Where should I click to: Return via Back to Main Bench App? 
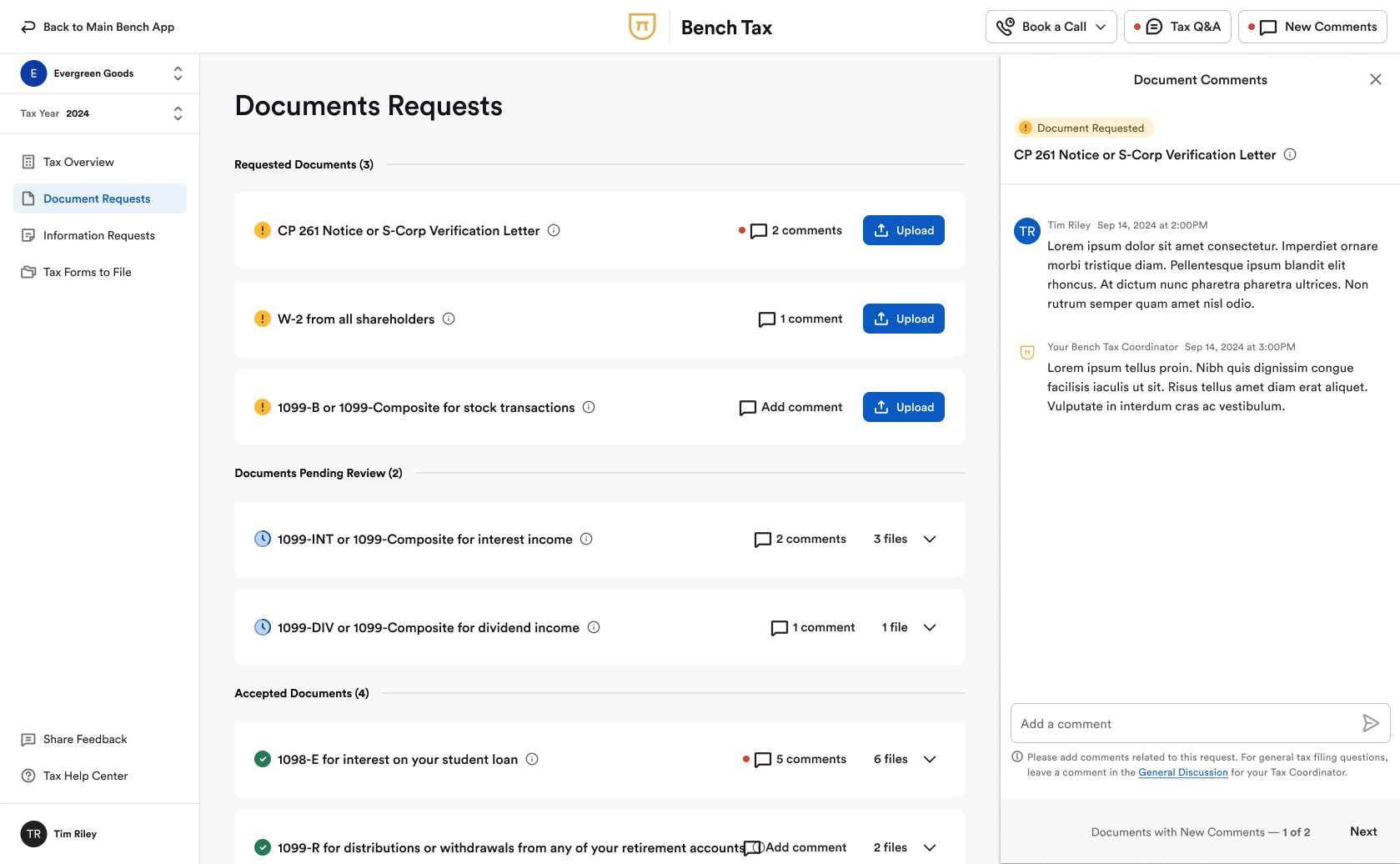click(x=98, y=27)
